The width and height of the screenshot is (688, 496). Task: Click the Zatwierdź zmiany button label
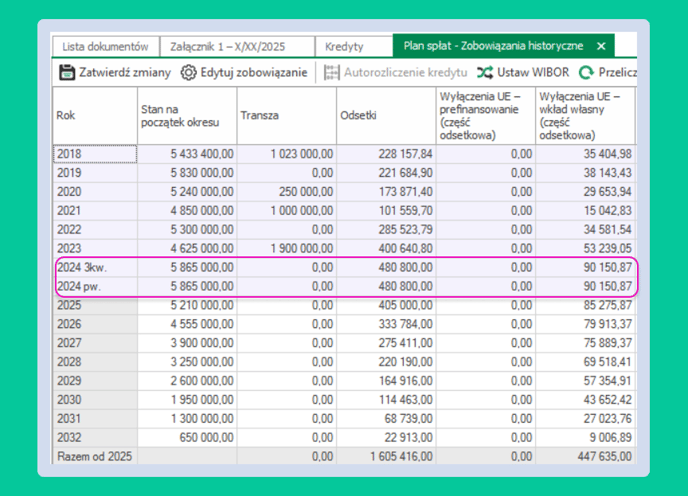tap(125, 72)
